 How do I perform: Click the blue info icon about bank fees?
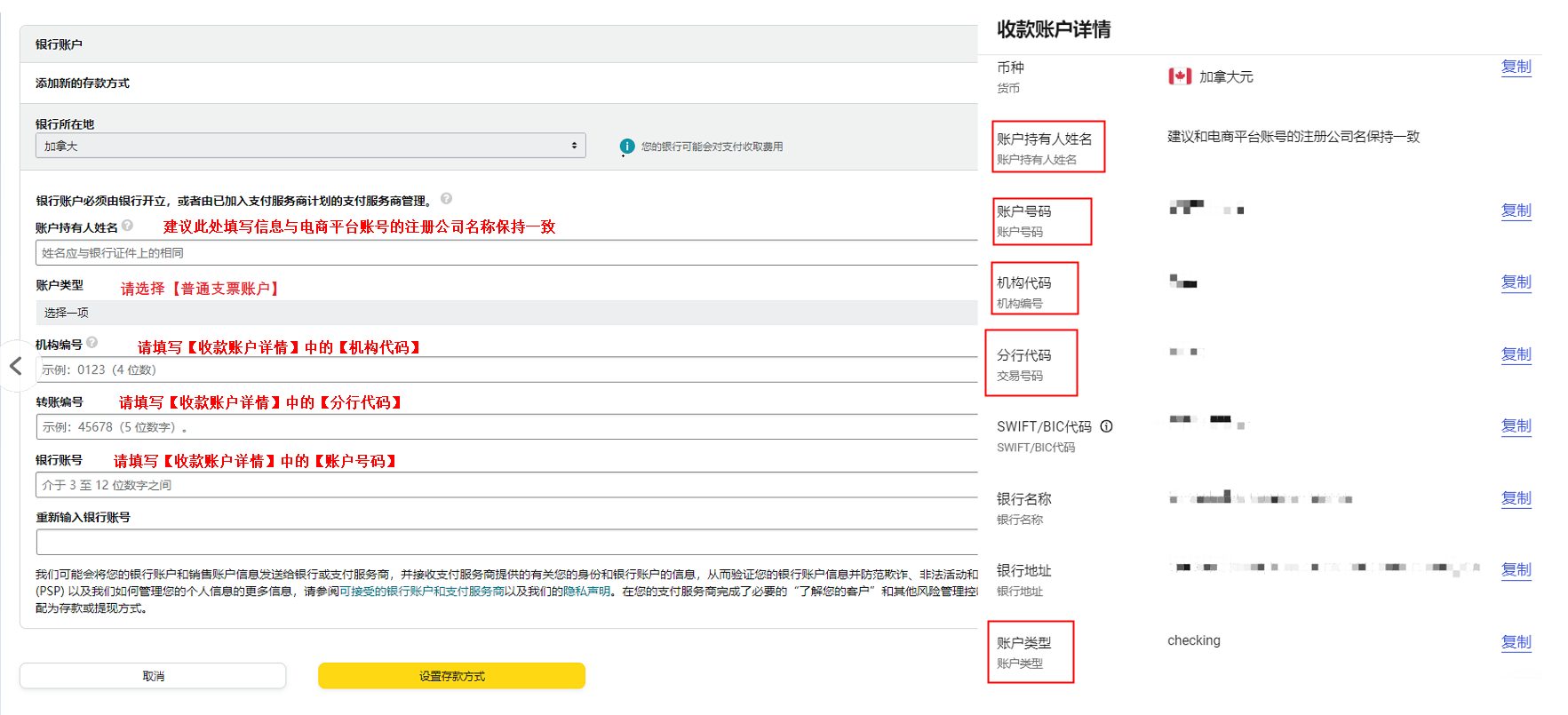tap(627, 147)
